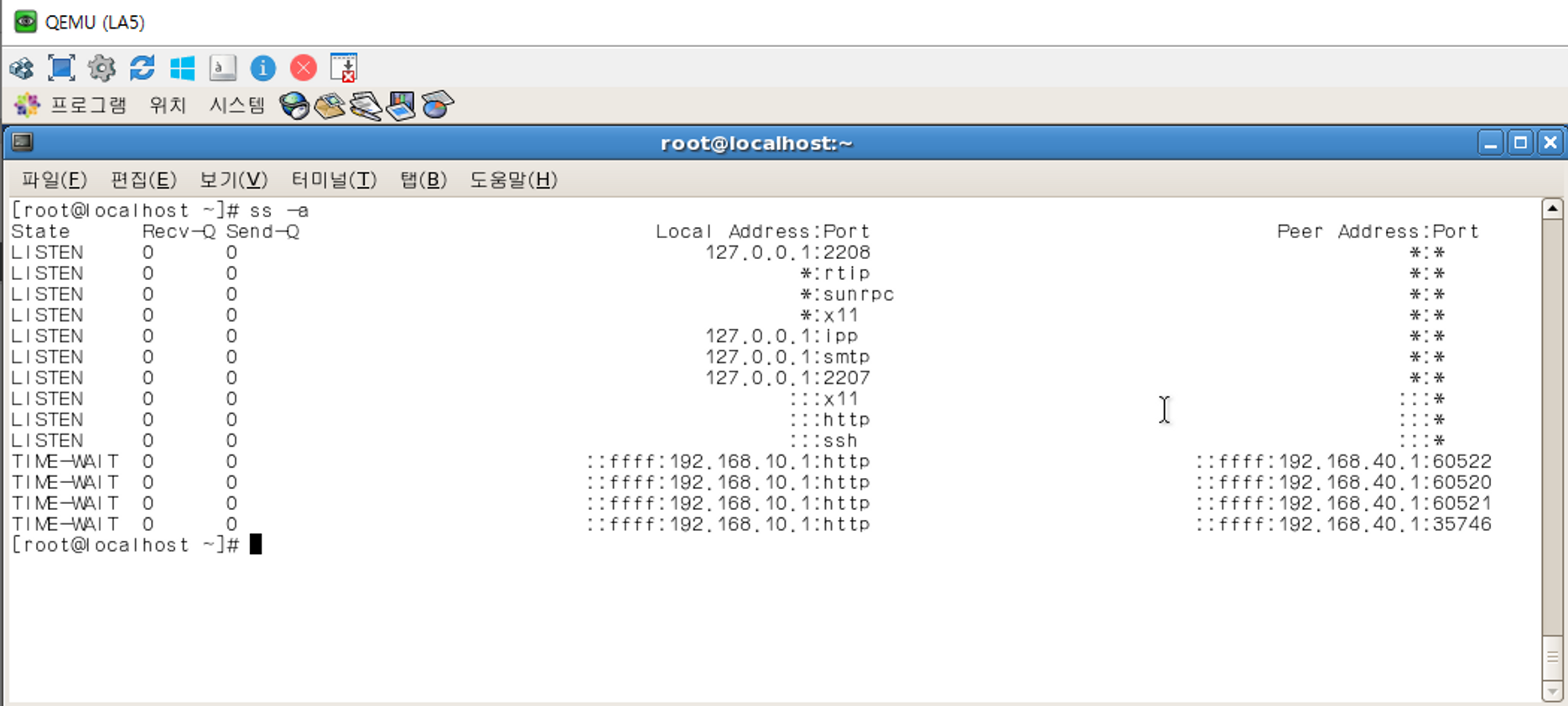Click the 'ss -a' command text
This screenshot has height=706, width=1568.
point(279,210)
